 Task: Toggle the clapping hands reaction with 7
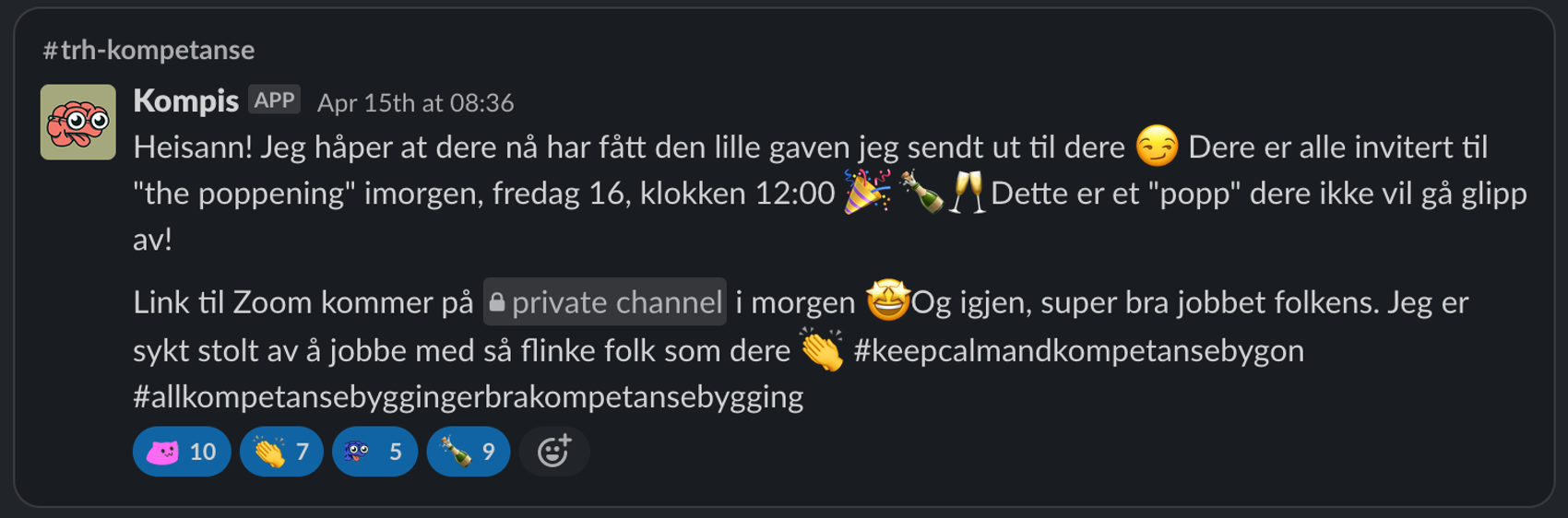(x=281, y=452)
